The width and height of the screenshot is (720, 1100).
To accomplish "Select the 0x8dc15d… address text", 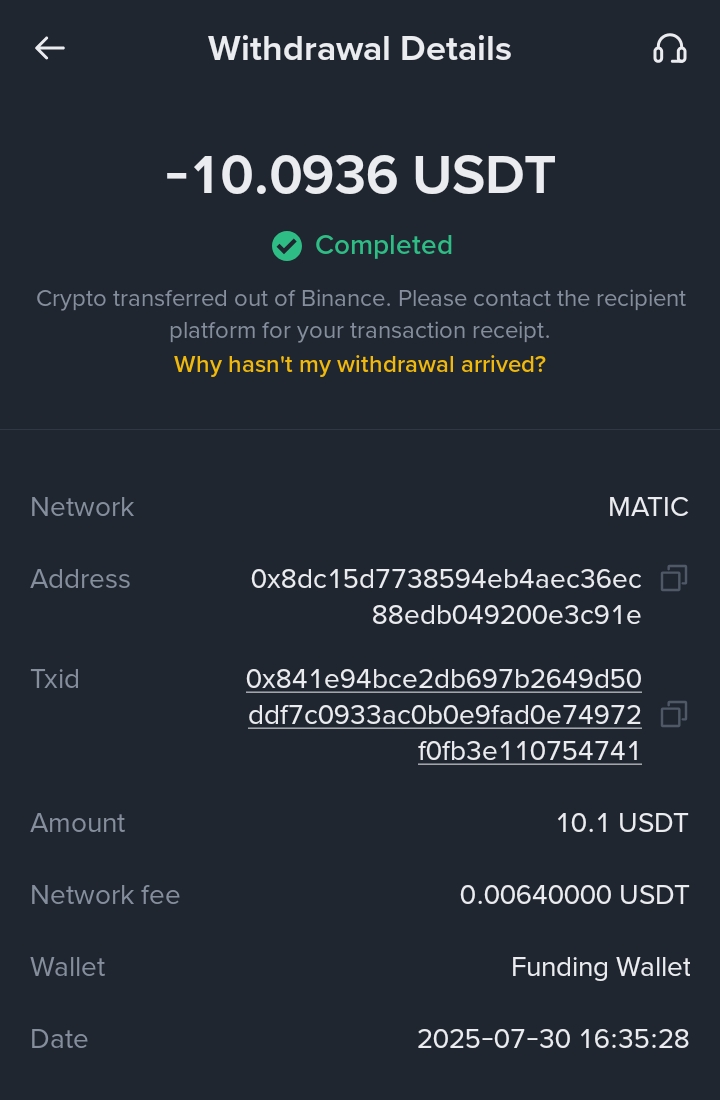I will (x=446, y=597).
